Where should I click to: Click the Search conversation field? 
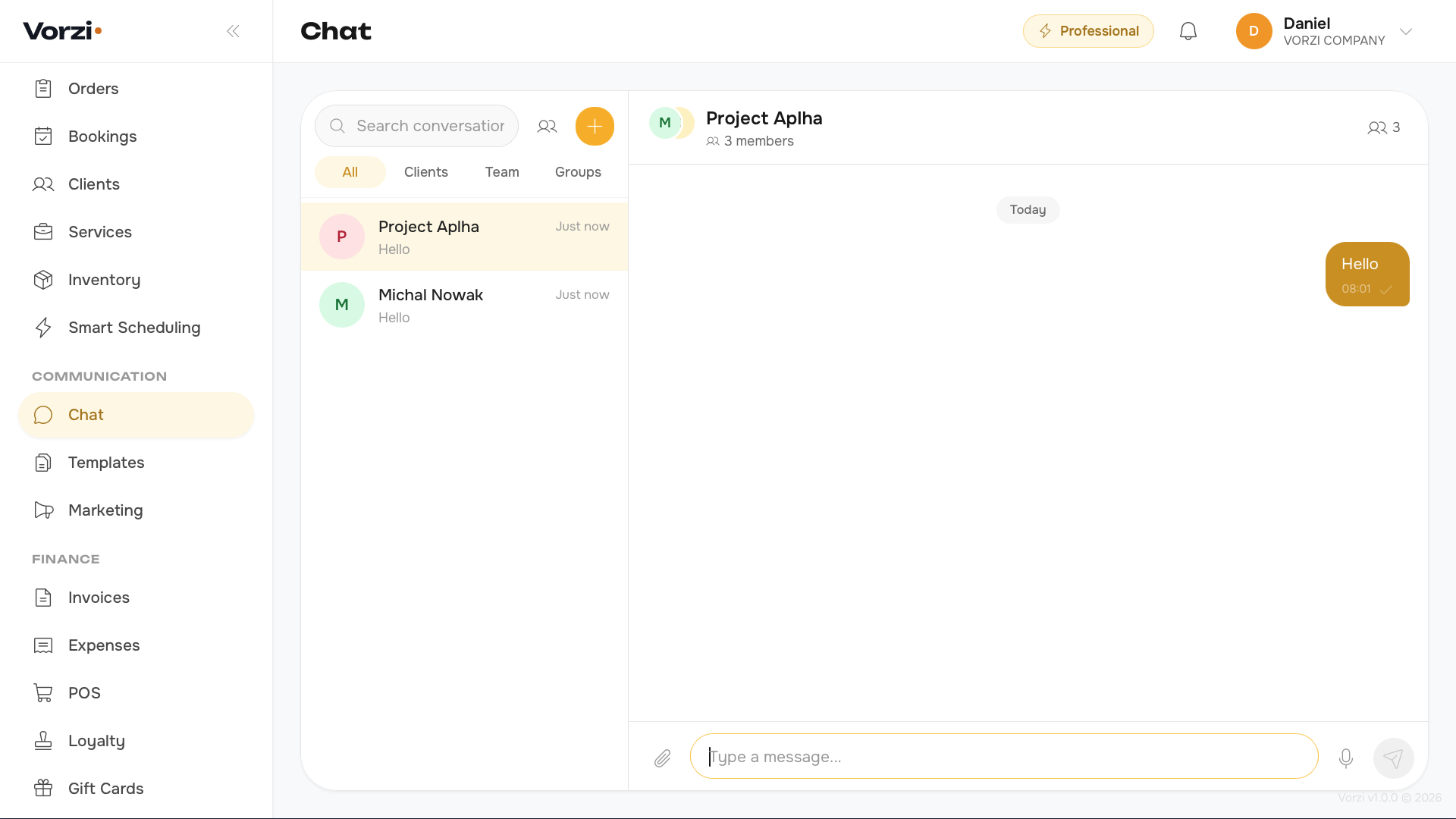click(x=416, y=126)
